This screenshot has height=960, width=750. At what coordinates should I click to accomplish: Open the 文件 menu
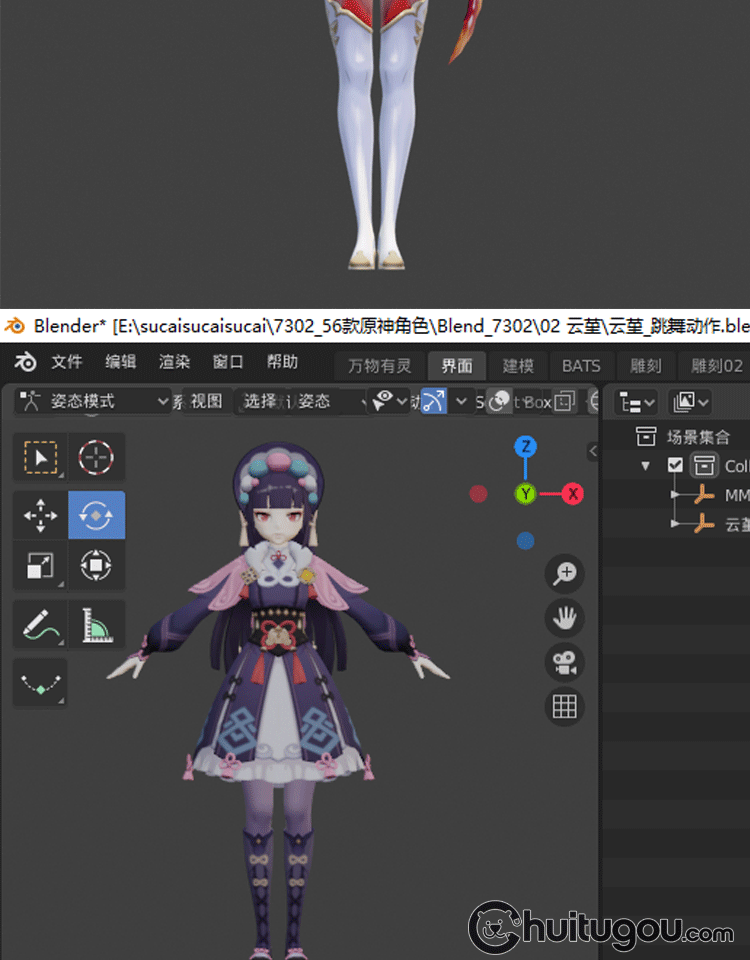click(67, 362)
